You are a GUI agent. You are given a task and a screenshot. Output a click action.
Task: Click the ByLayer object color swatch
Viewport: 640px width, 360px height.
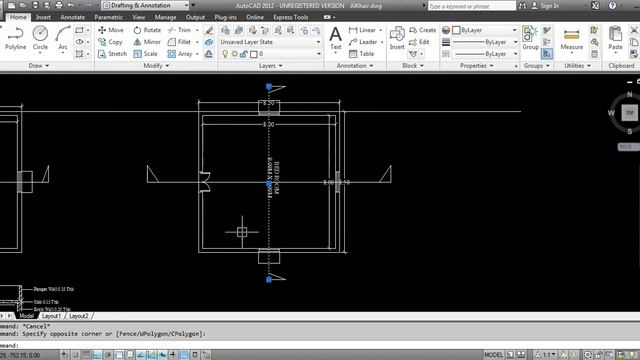[456, 30]
